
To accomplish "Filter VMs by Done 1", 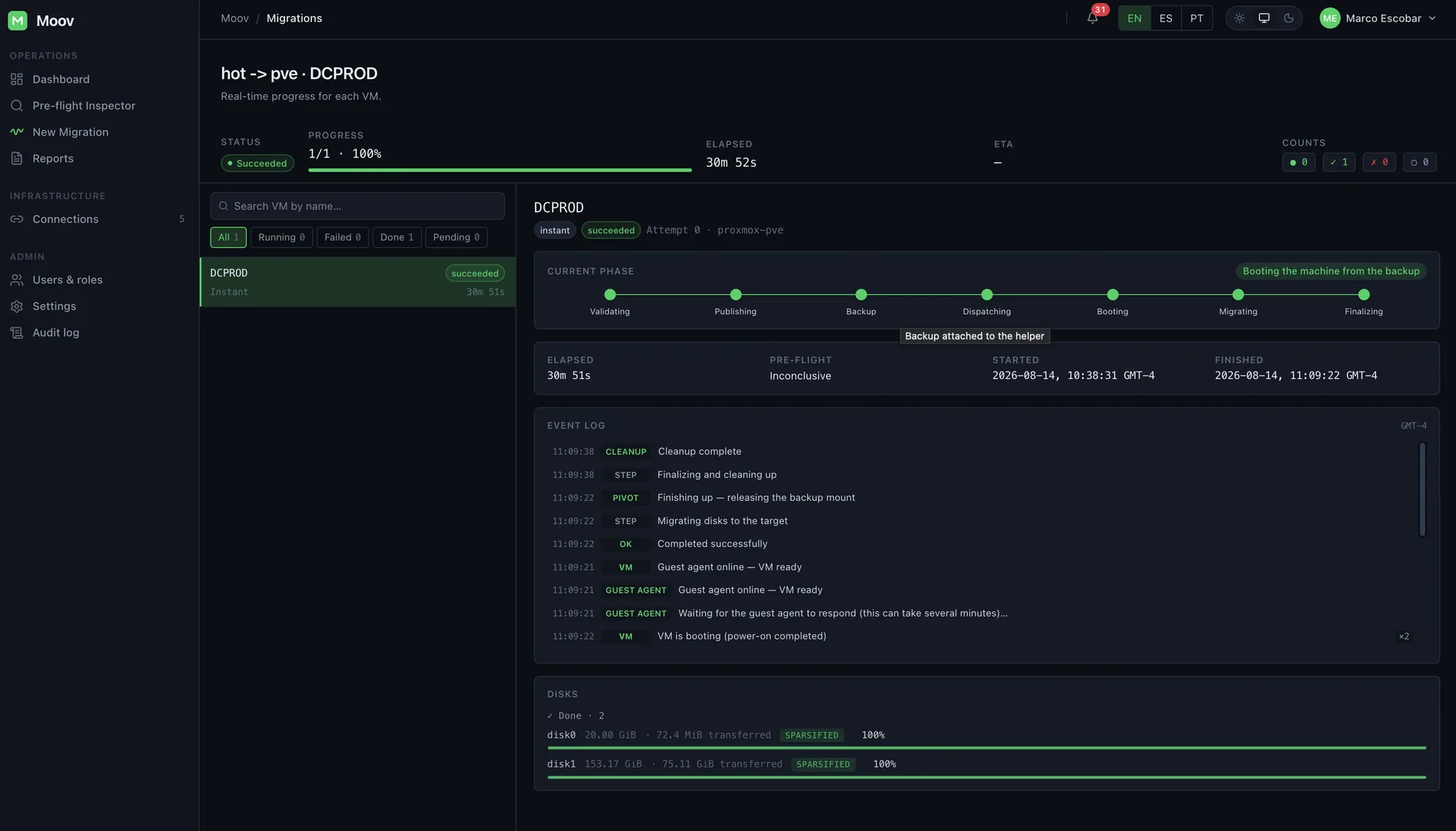I will tap(397, 237).
